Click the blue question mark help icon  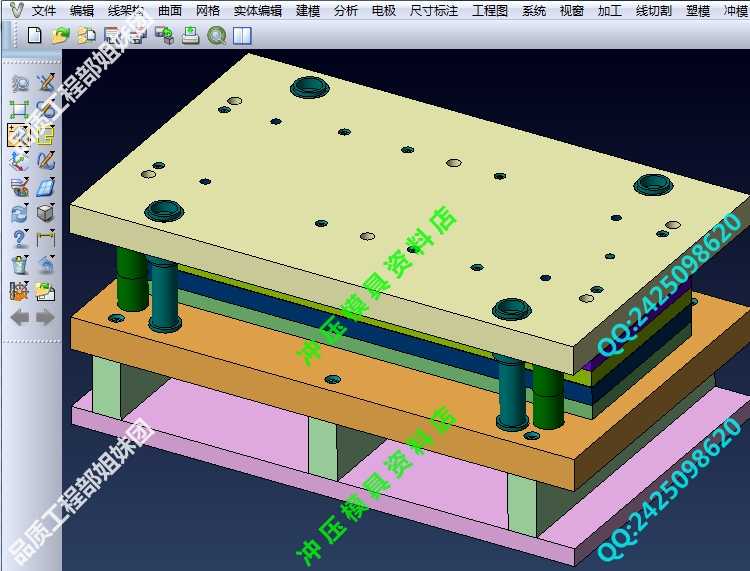point(20,239)
